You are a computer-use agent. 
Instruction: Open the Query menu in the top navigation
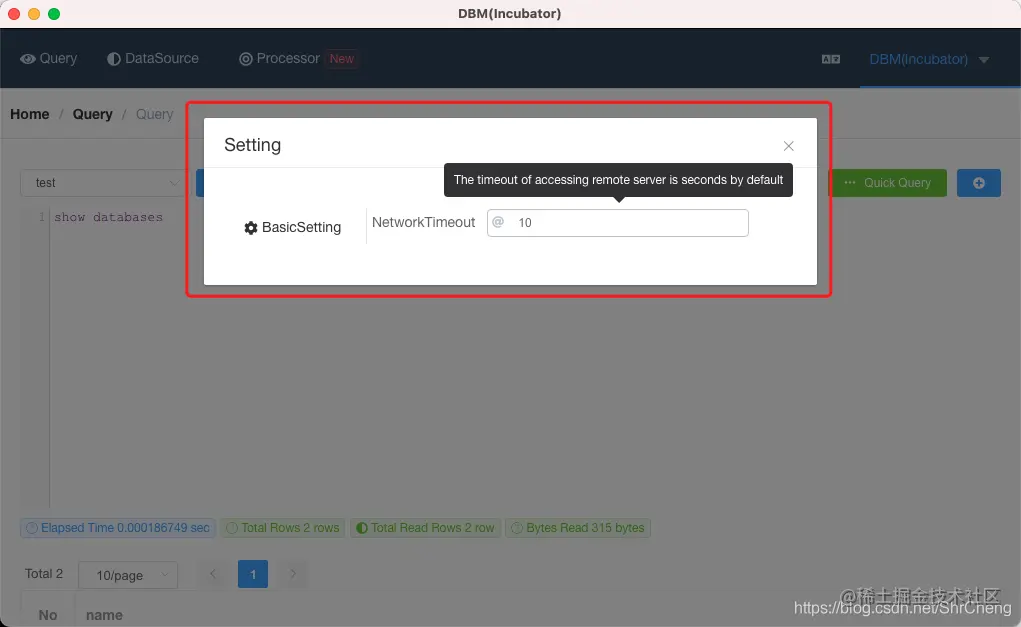pos(48,59)
